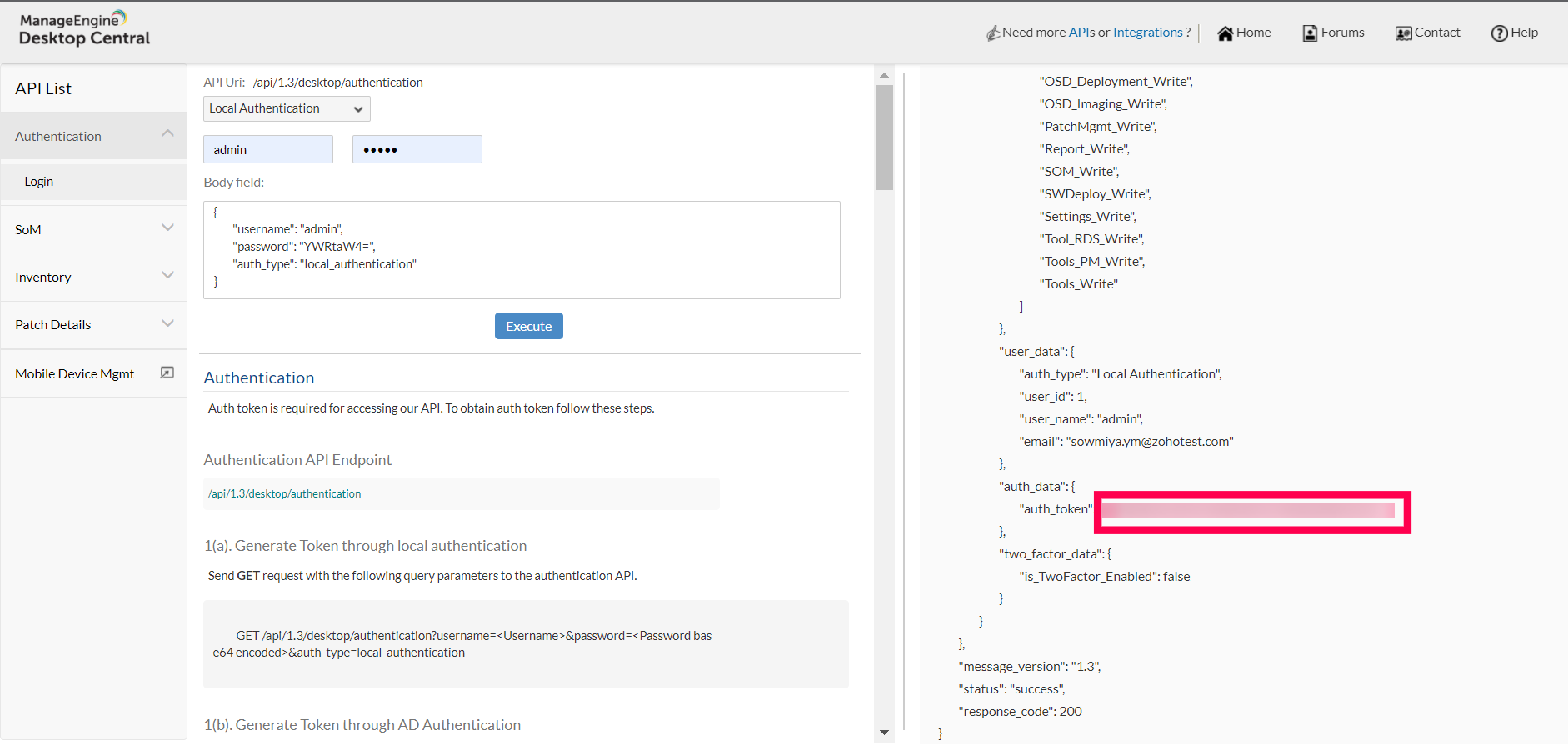Click the "Report_Write" response line
The height and width of the screenshot is (756, 1568).
coord(1085,149)
